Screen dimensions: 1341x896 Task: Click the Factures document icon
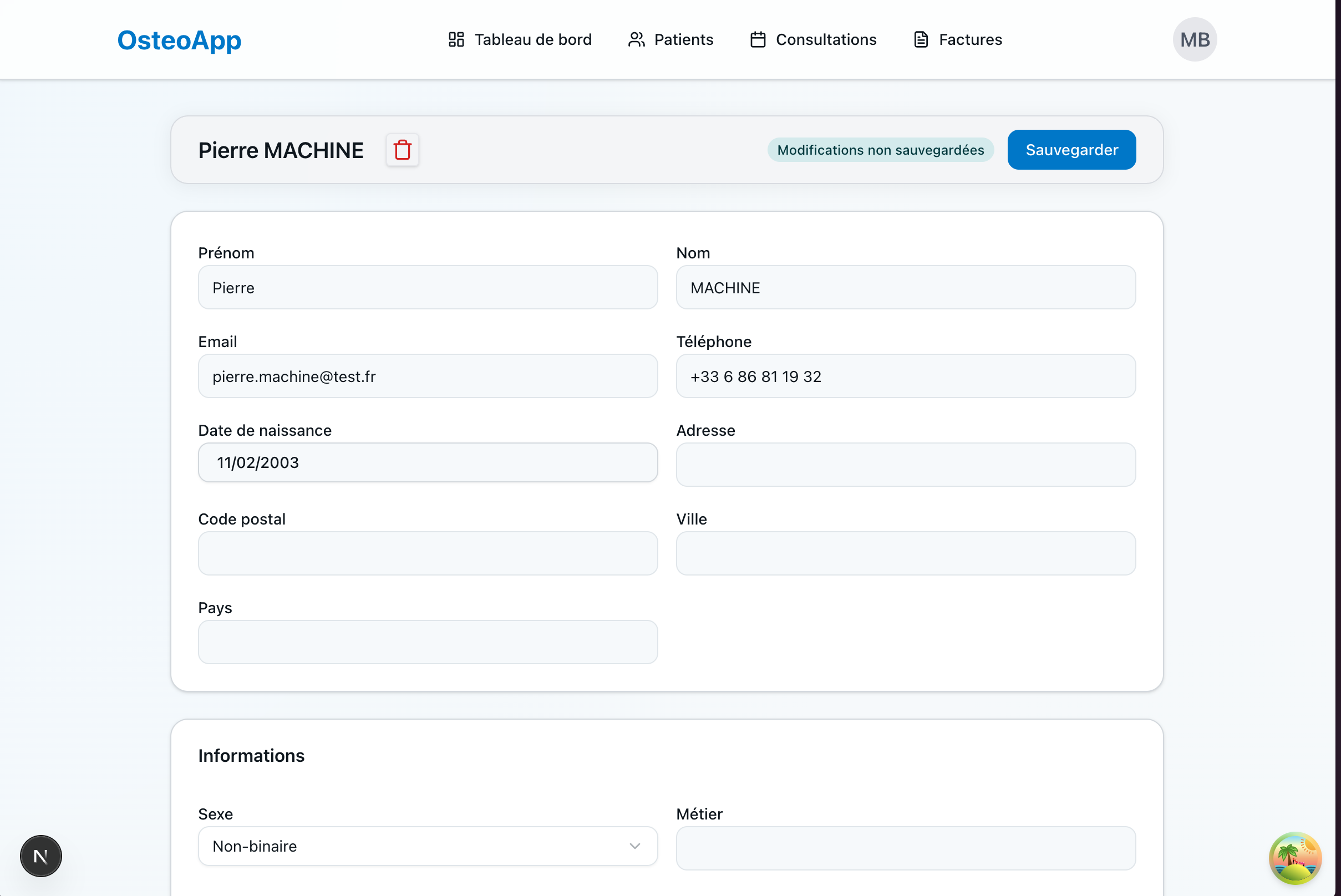click(920, 39)
